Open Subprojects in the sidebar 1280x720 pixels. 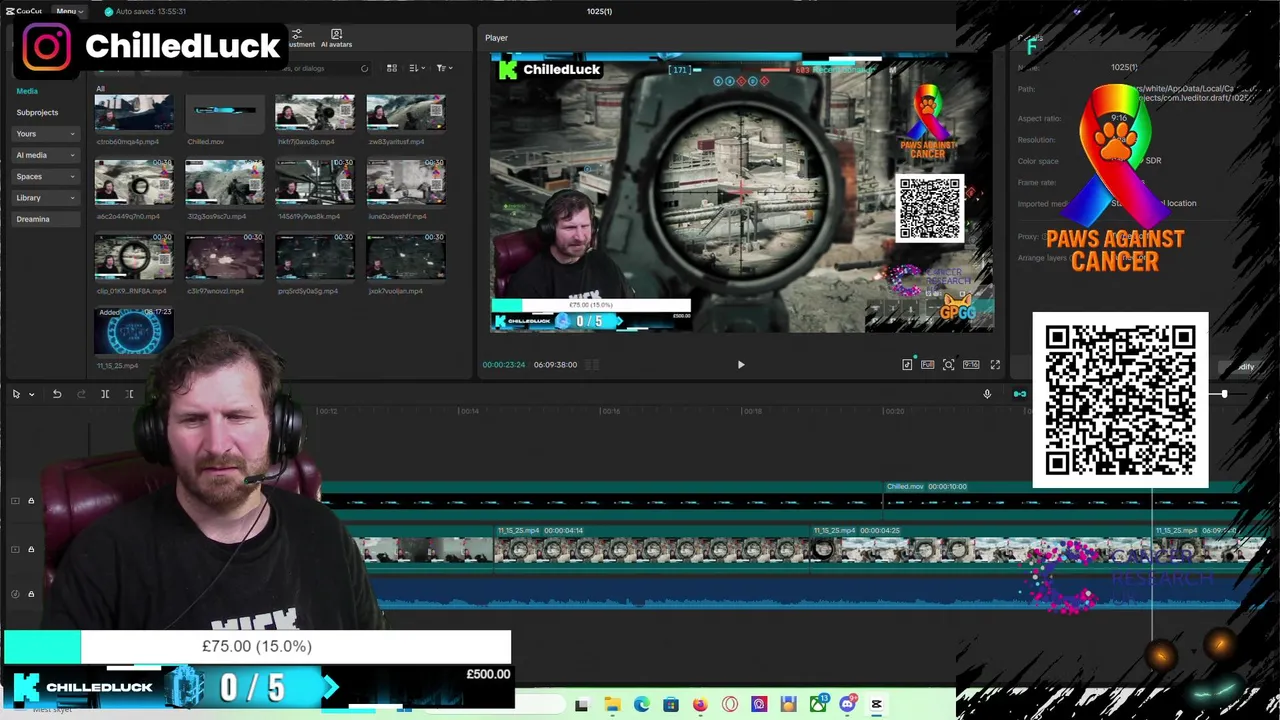coord(37,113)
